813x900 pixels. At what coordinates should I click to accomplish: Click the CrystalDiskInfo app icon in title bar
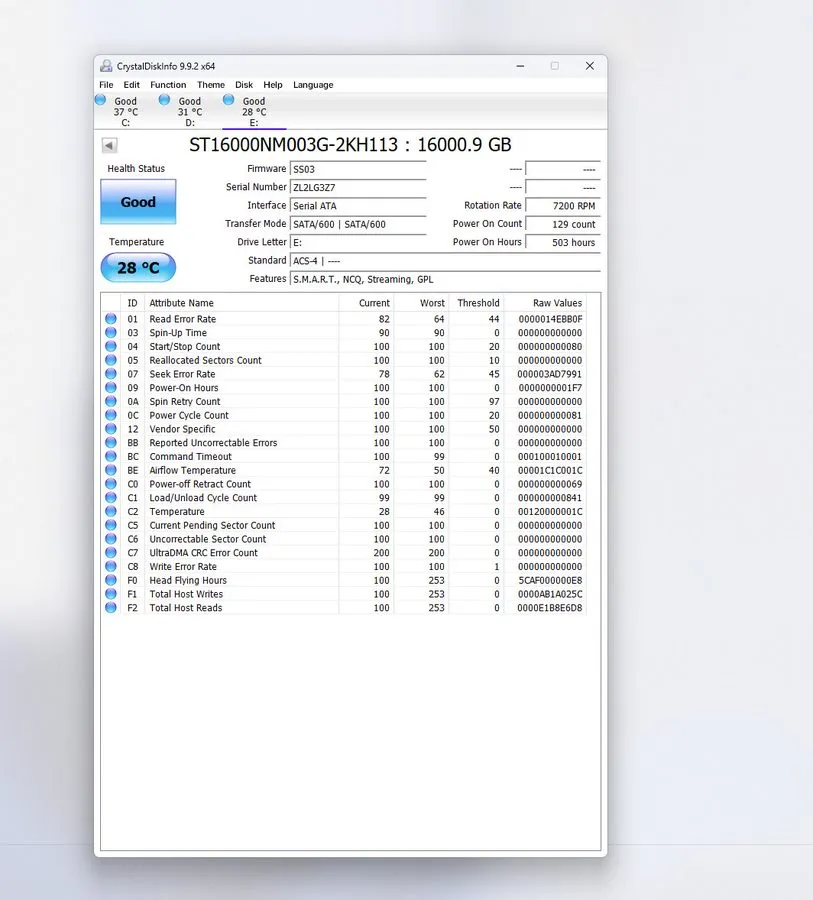click(106, 66)
